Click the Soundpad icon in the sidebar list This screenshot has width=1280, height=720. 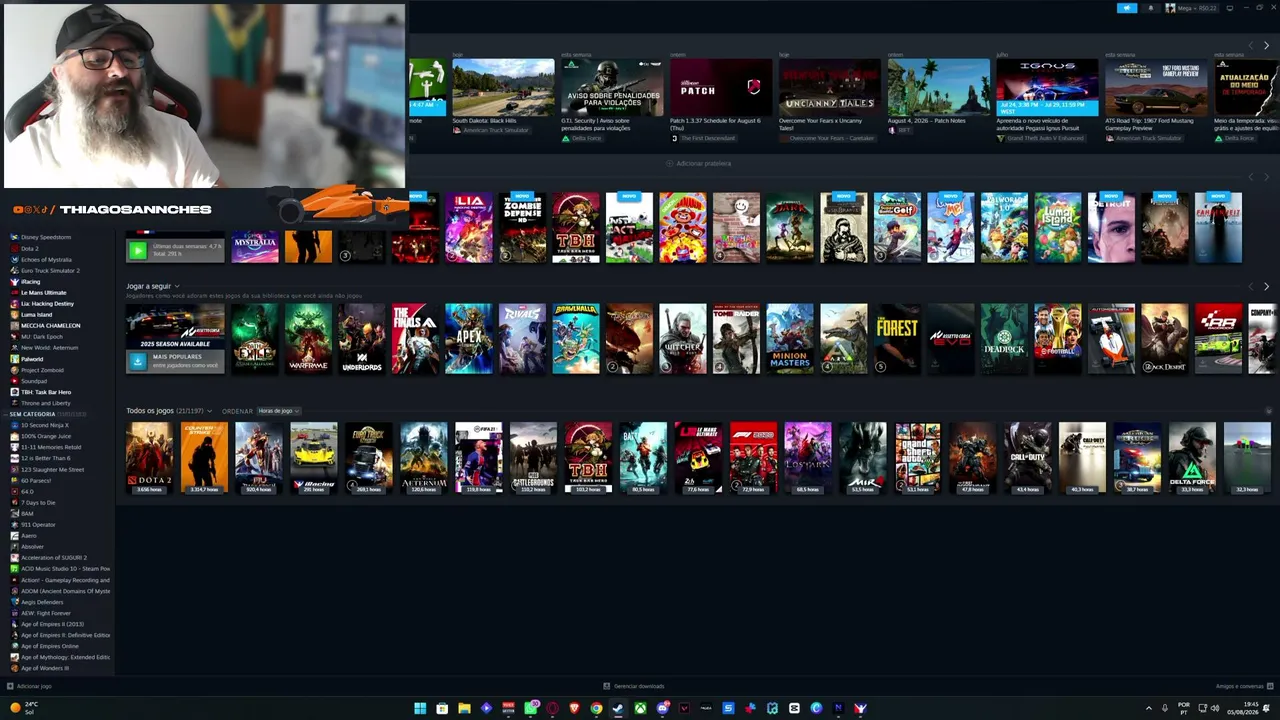click(x=14, y=381)
